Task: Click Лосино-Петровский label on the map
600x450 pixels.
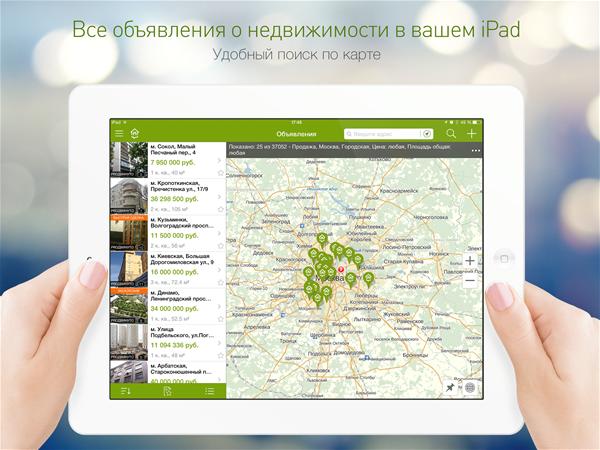Action: click(406, 247)
